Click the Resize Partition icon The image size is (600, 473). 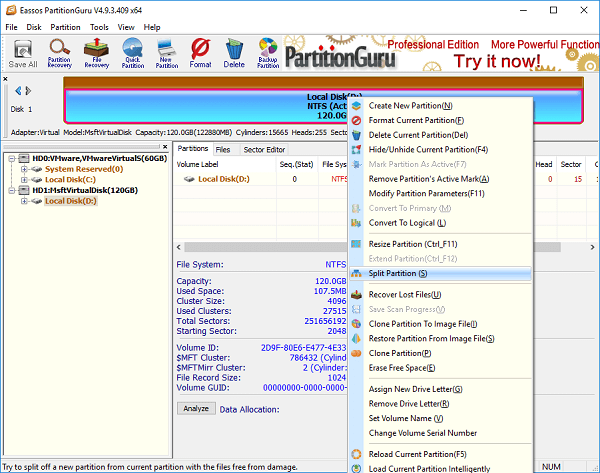(356, 244)
